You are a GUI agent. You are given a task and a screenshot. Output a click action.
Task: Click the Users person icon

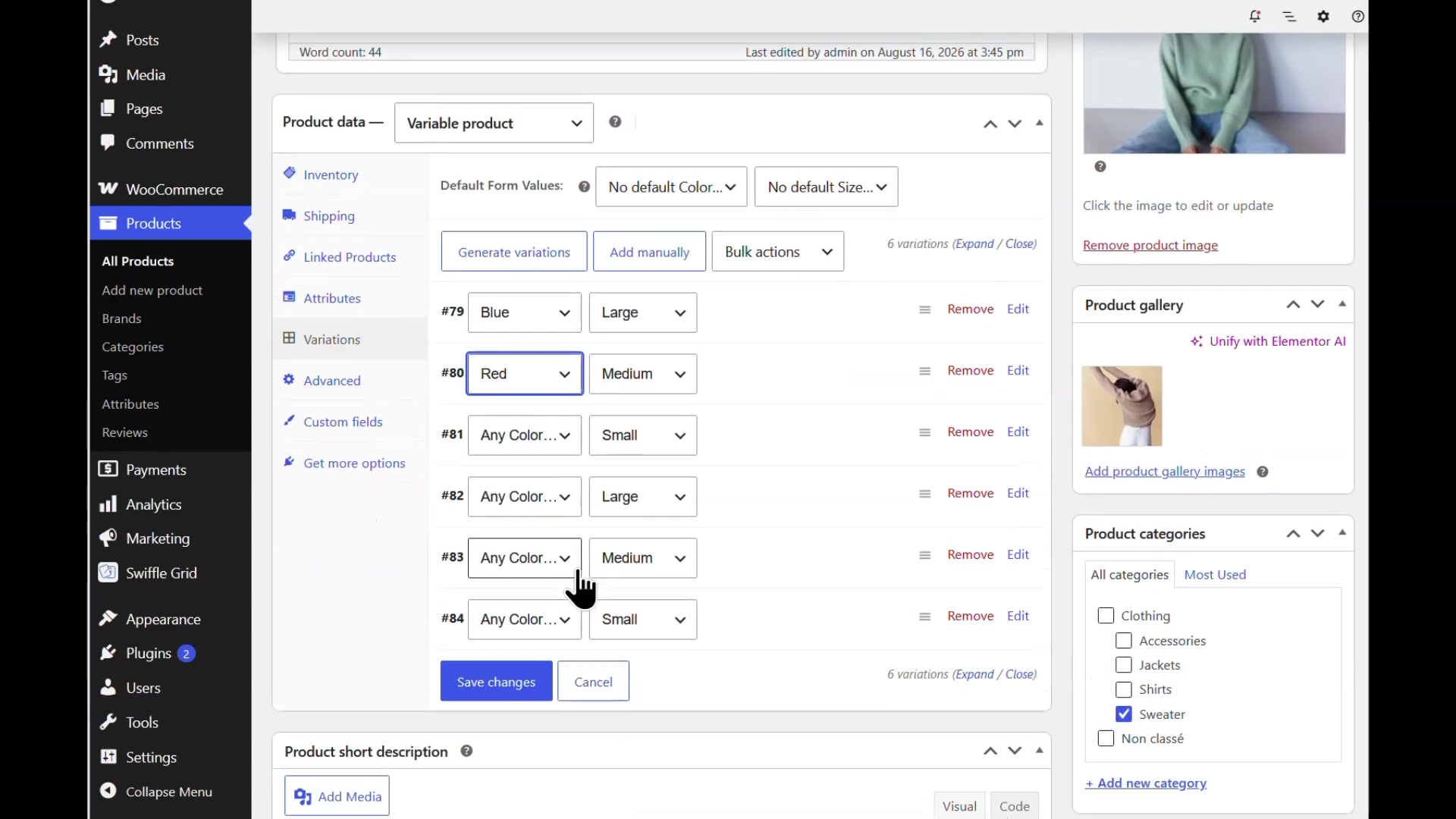(108, 688)
